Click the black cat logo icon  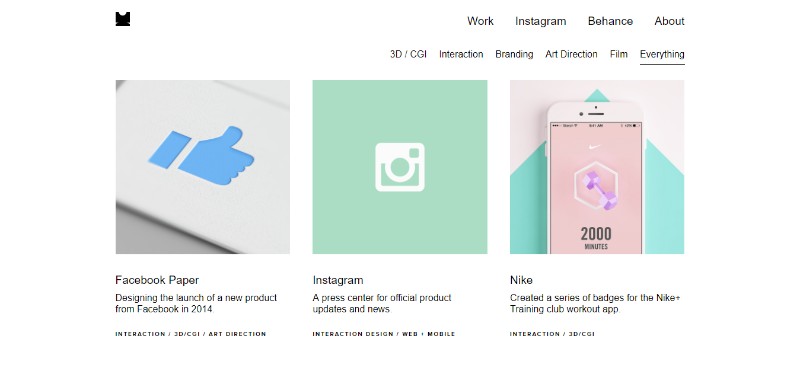pyautogui.click(x=123, y=19)
